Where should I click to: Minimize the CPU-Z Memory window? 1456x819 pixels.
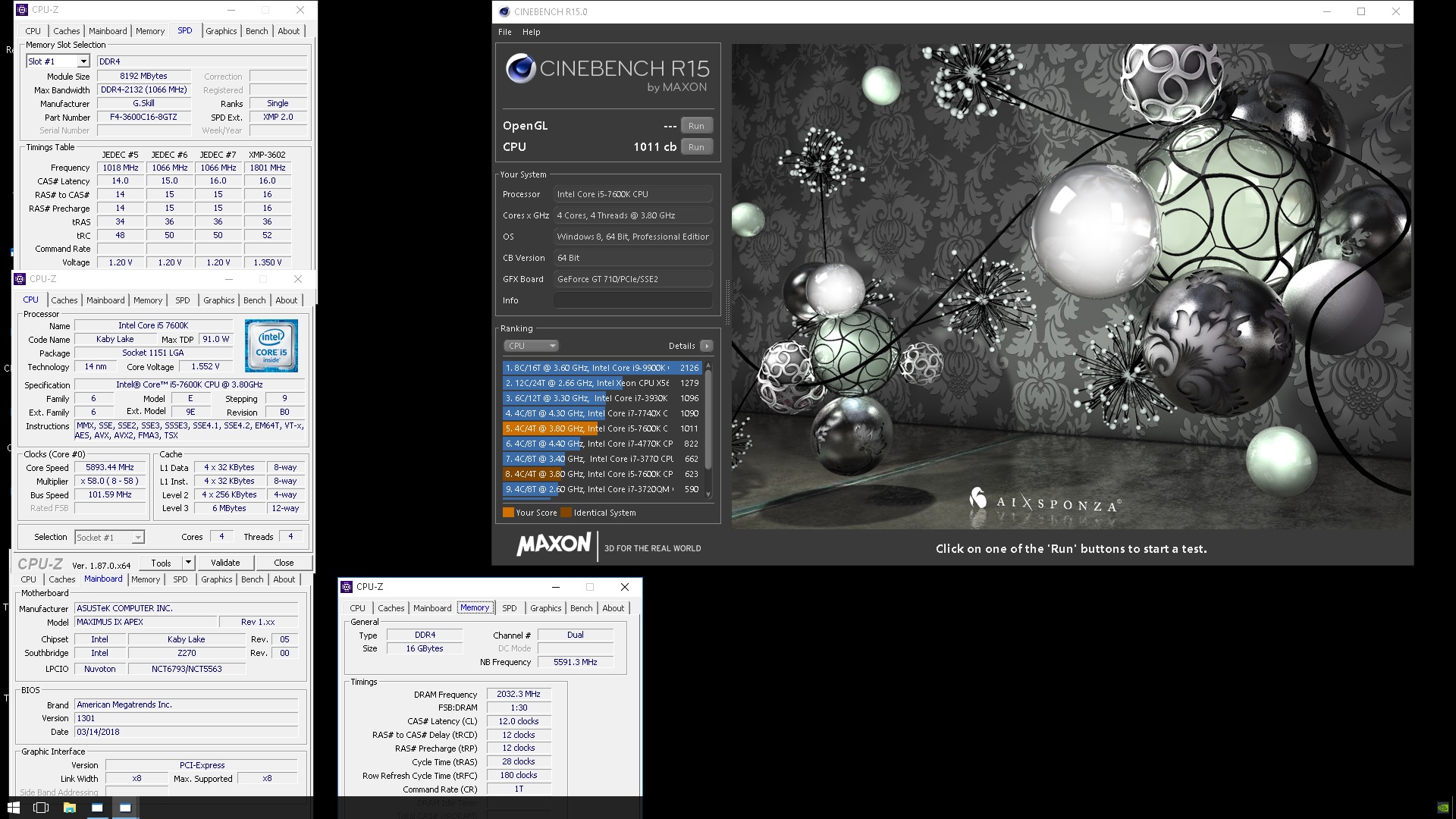(x=555, y=587)
